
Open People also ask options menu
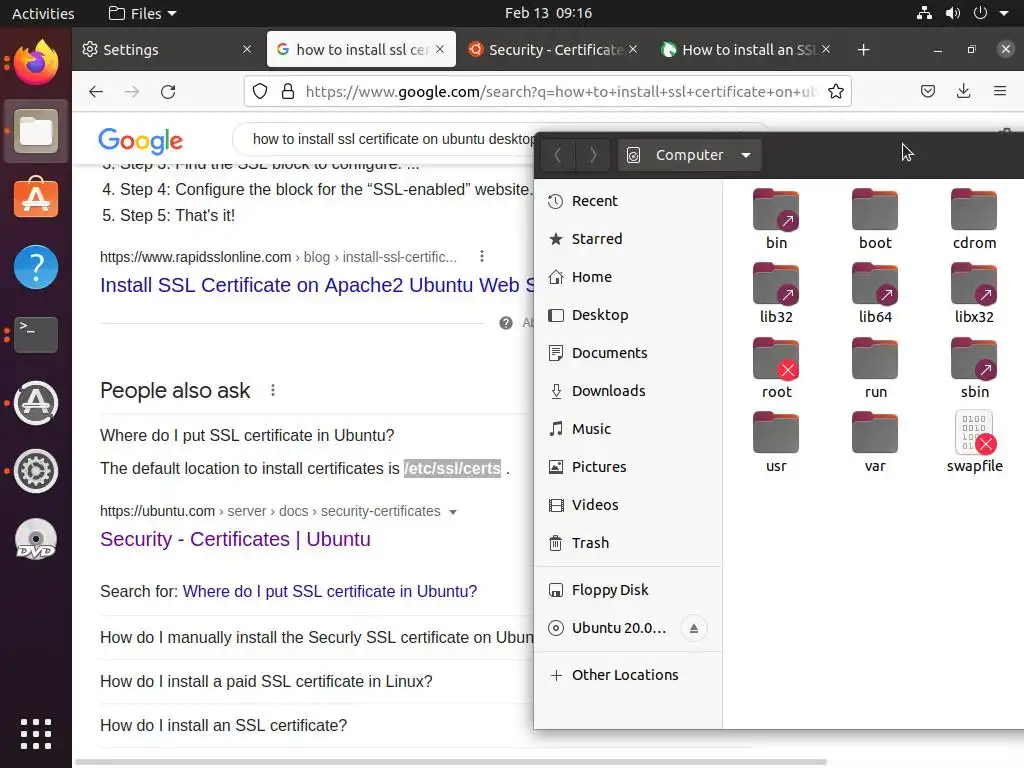click(273, 391)
